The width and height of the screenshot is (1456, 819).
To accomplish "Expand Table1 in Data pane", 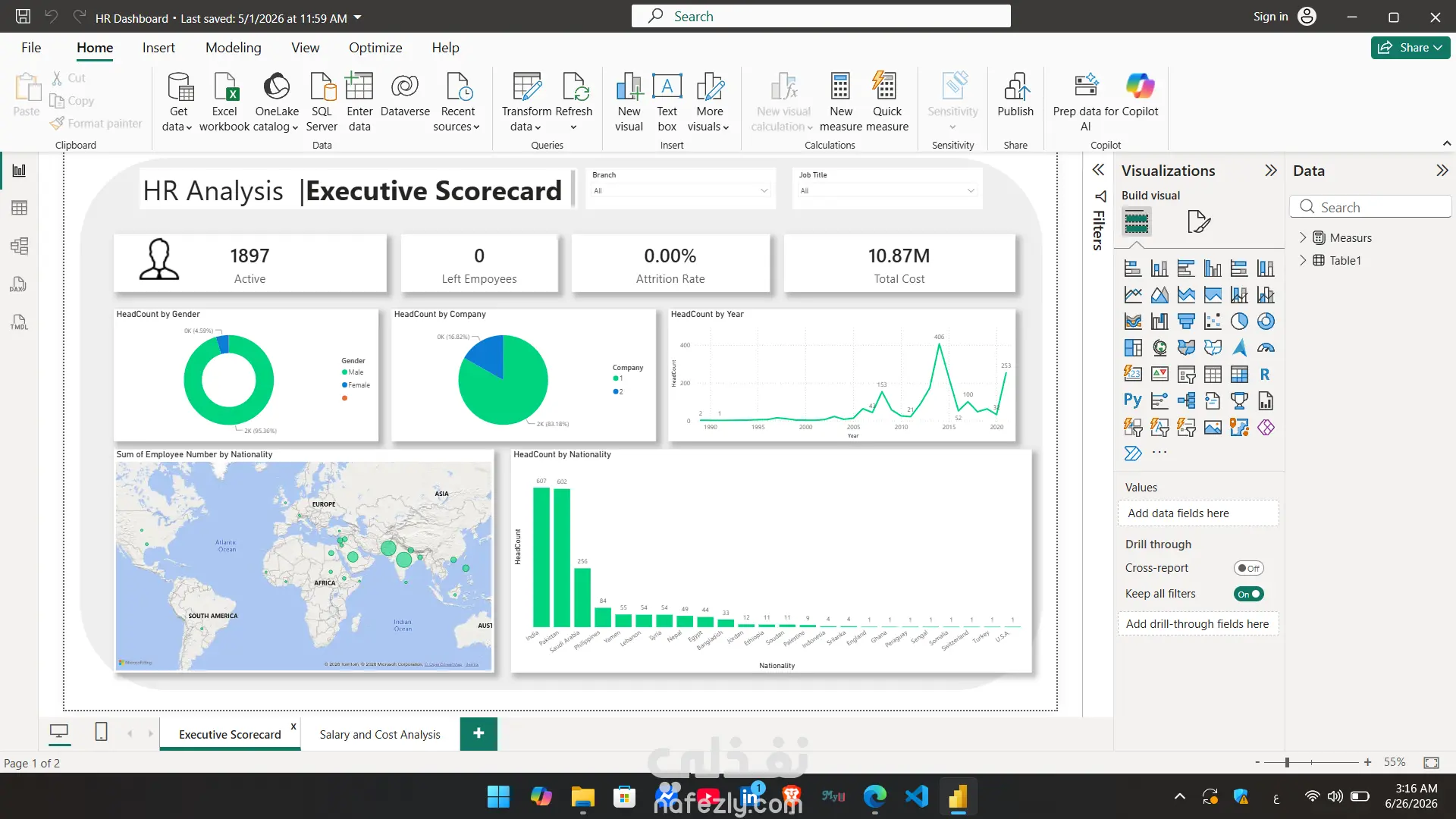I will tap(1303, 260).
